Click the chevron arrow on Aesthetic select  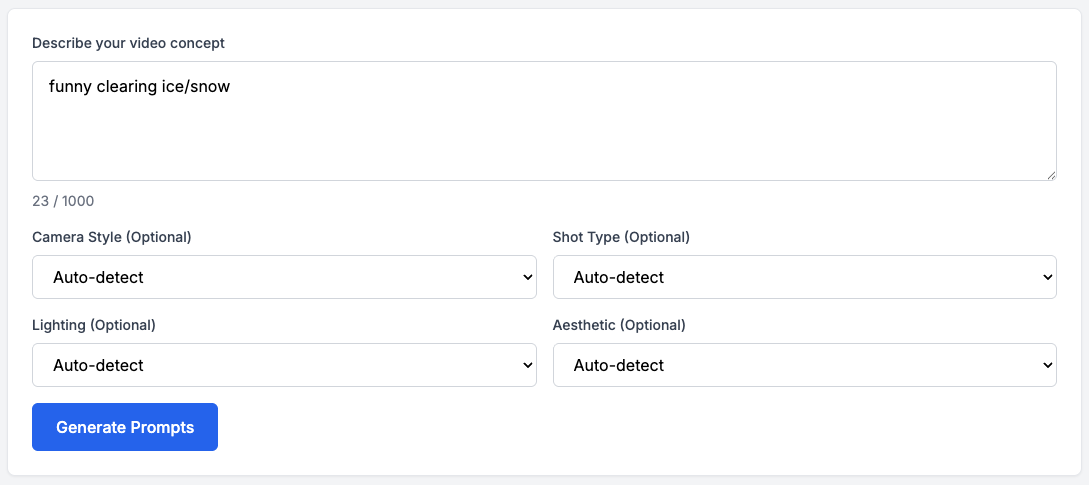coord(1048,365)
